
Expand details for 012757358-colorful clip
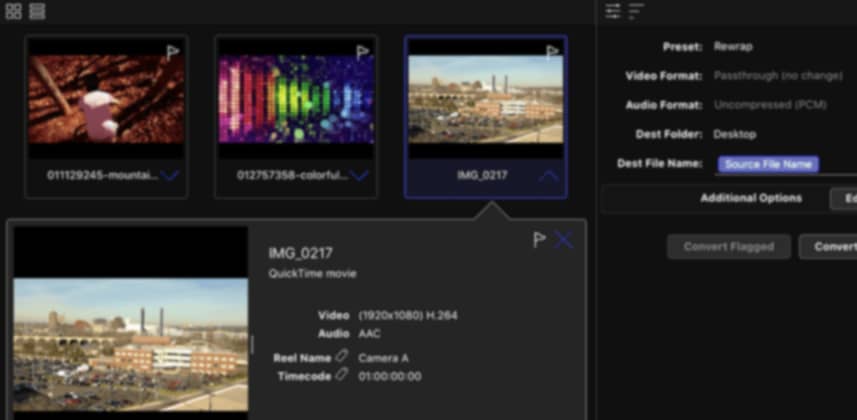[359, 176]
